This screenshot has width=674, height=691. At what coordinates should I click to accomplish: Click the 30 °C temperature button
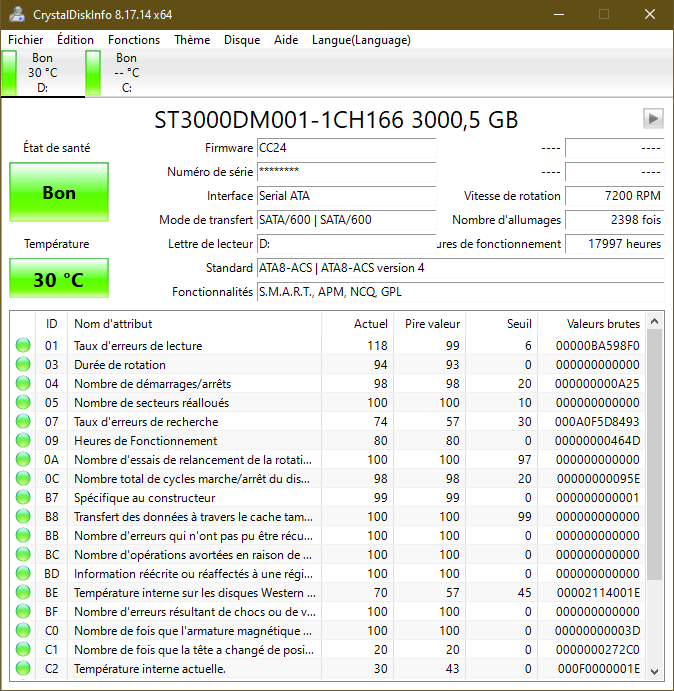pos(59,279)
